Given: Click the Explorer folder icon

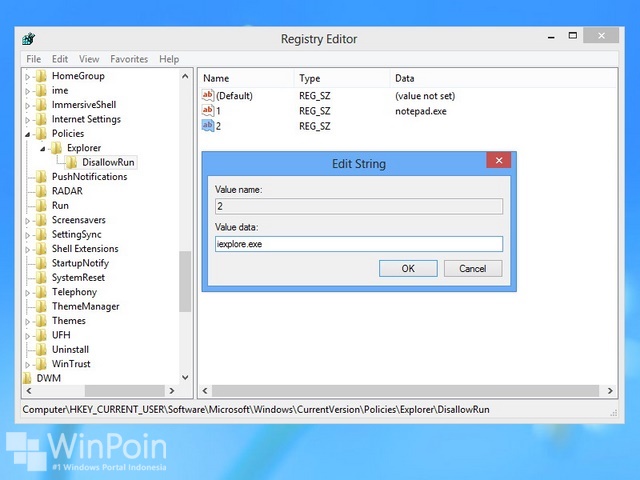Looking at the screenshot, I should [x=56, y=148].
